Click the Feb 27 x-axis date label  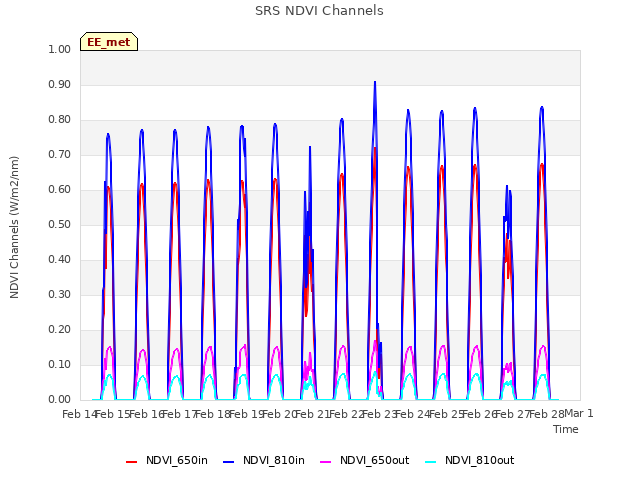(x=512, y=414)
